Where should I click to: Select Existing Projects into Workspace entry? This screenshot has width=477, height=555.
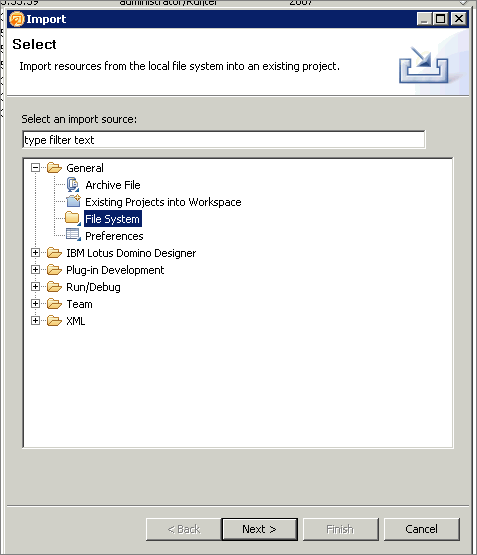point(163,202)
